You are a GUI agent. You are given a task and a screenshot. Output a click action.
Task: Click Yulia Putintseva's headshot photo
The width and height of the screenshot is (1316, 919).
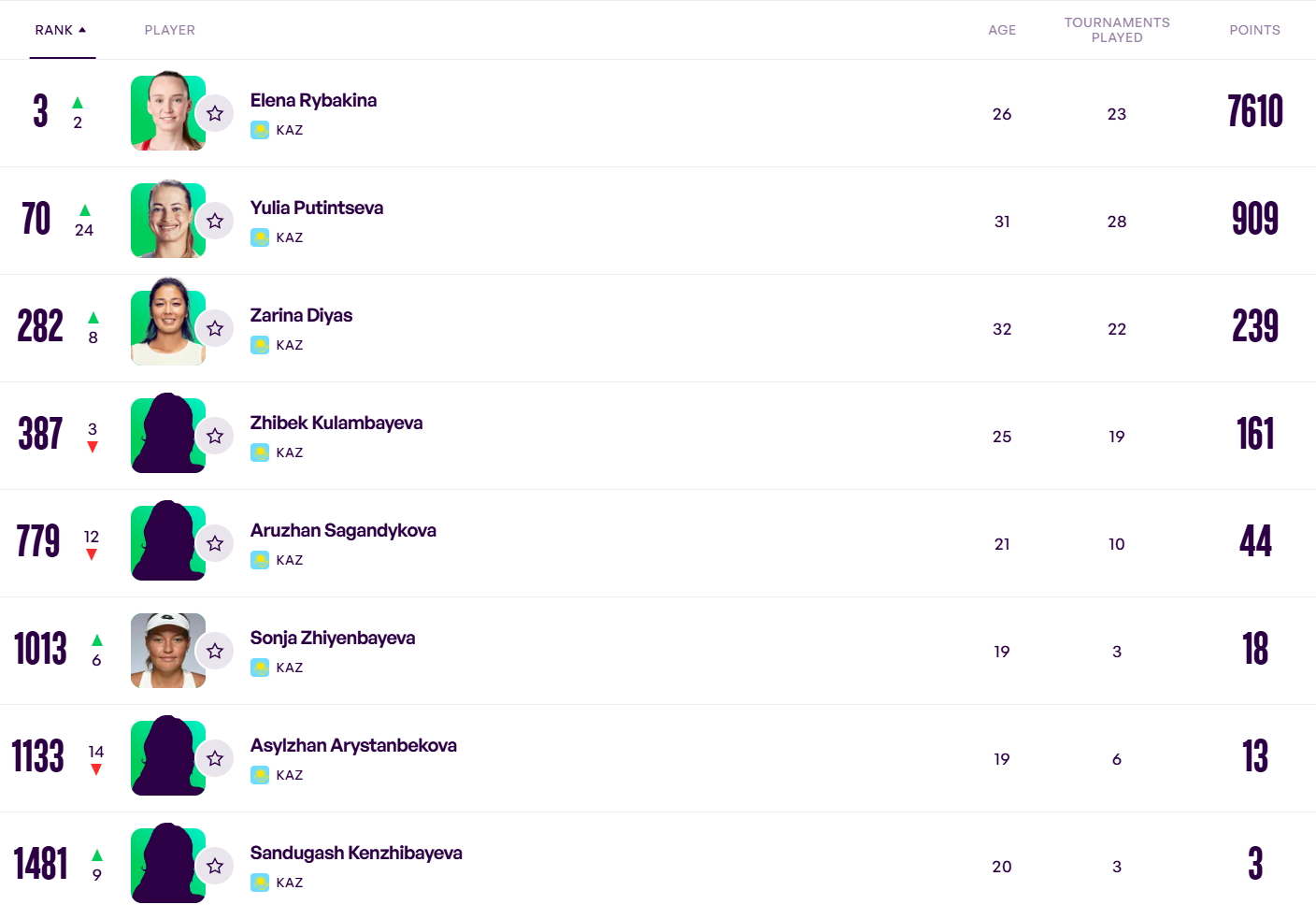tap(168, 220)
